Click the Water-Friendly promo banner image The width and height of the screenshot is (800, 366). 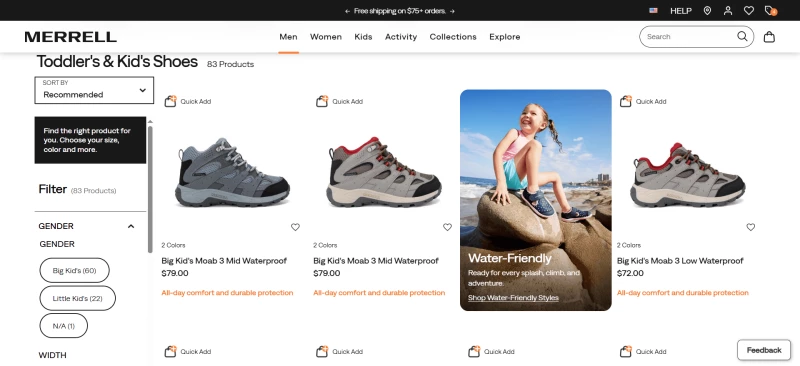536,200
